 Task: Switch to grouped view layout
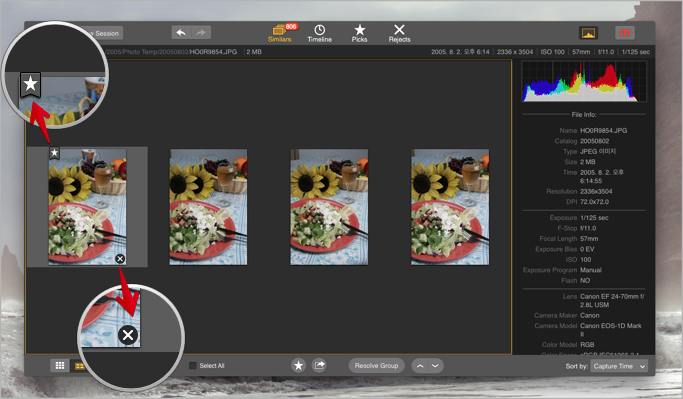tap(79, 366)
